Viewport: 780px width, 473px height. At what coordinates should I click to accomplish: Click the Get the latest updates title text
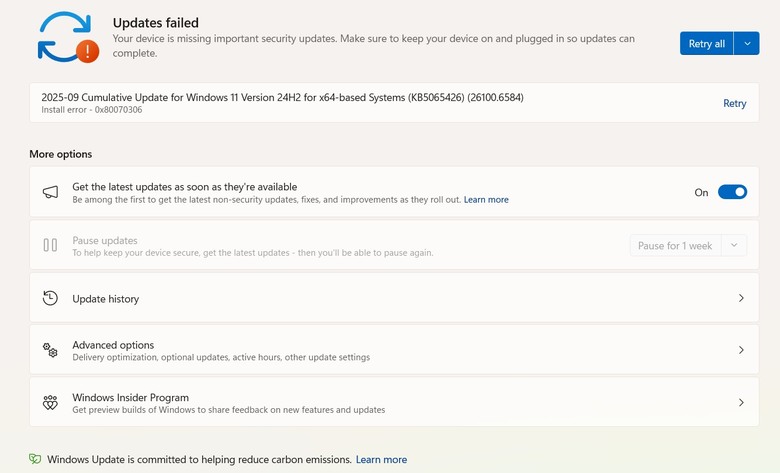(x=185, y=187)
